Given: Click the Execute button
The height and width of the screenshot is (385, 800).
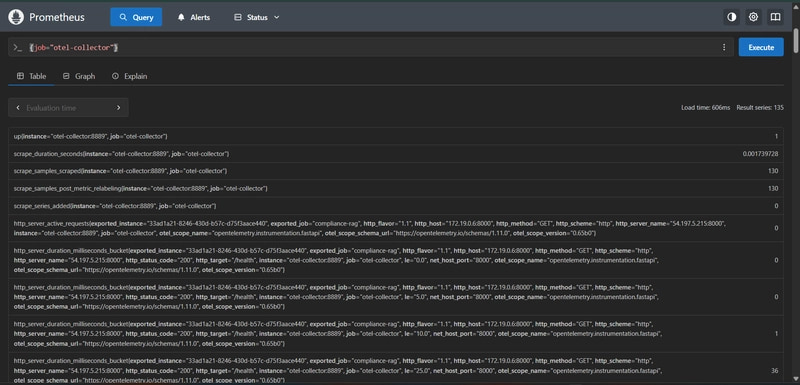Looking at the screenshot, I should pyautogui.click(x=761, y=47).
